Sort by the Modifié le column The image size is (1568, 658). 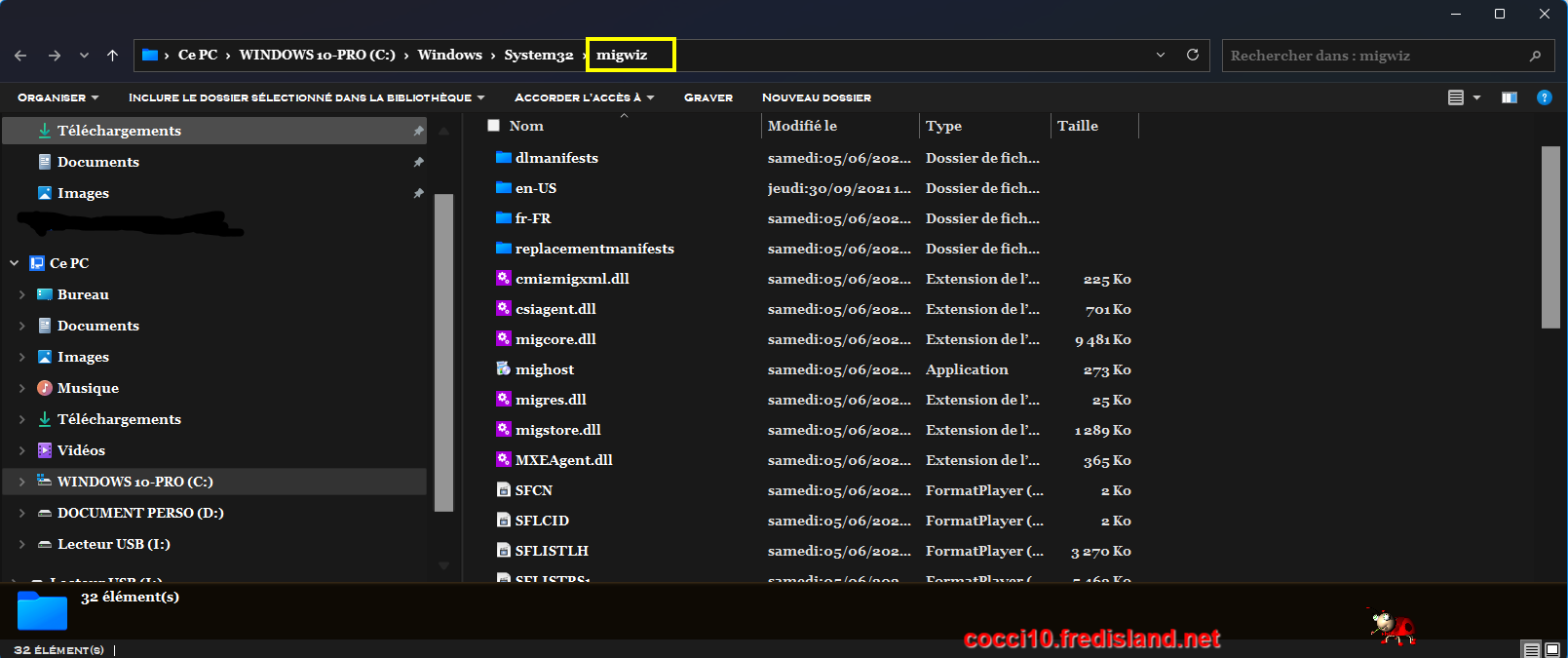[x=802, y=126]
